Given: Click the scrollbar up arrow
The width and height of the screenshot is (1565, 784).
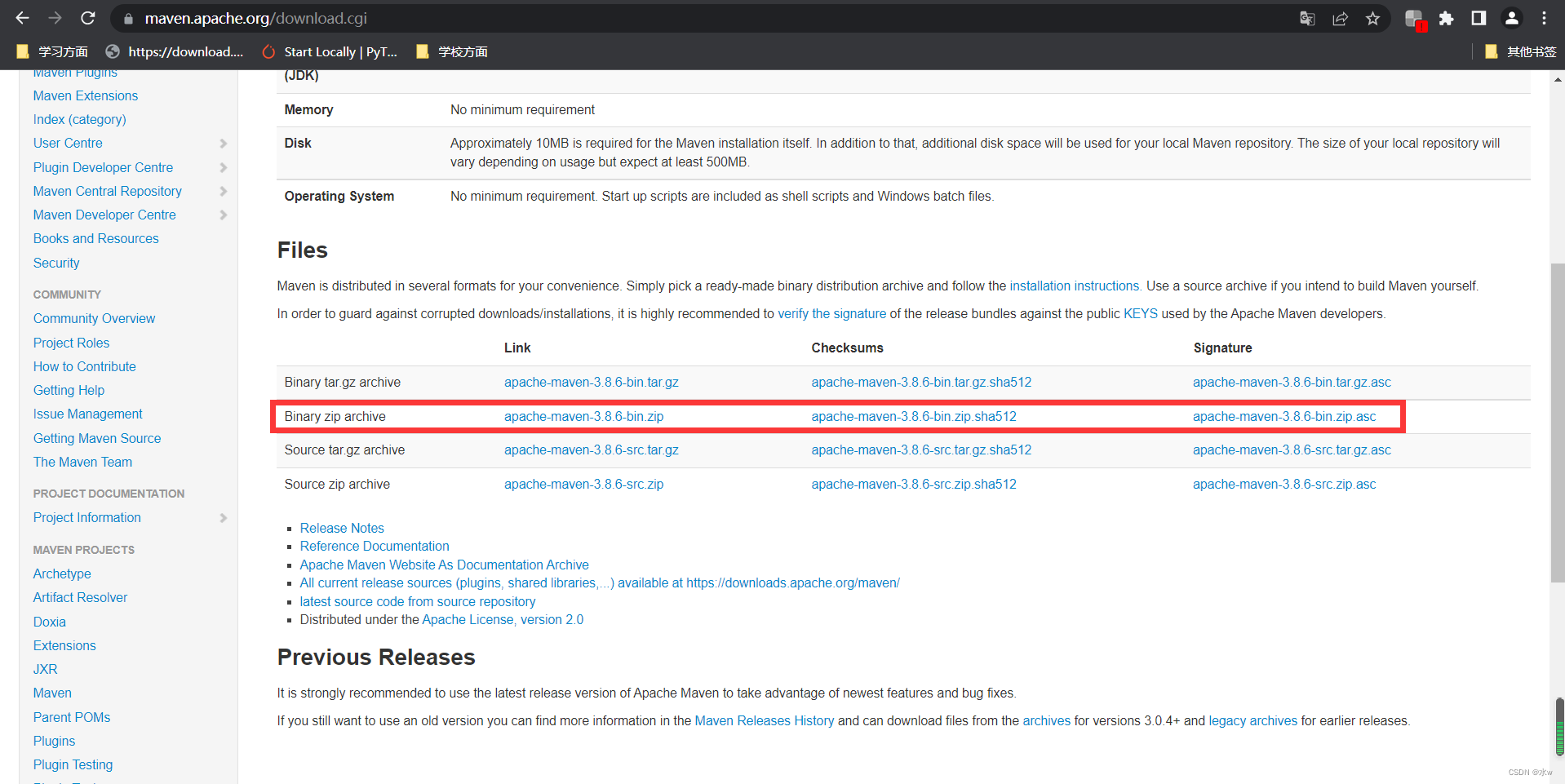Looking at the screenshot, I should point(1558,79).
